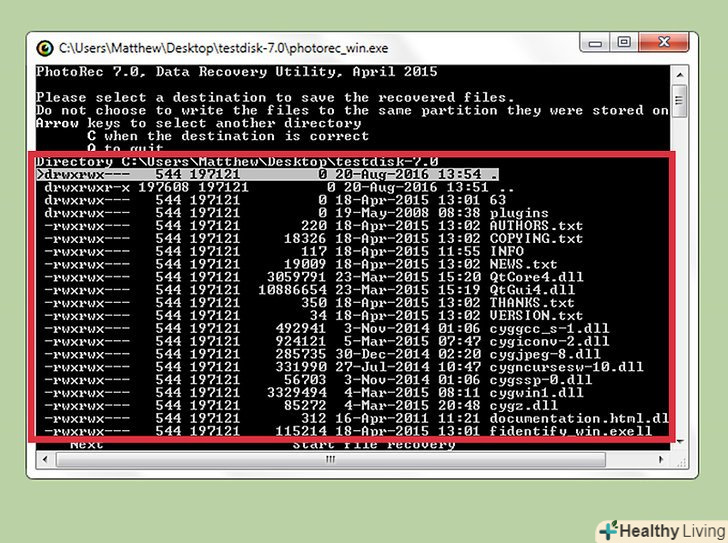Screen dimensions: 728x543
Task: Click the AUTHORS.txt file entry
Action: 313,226
